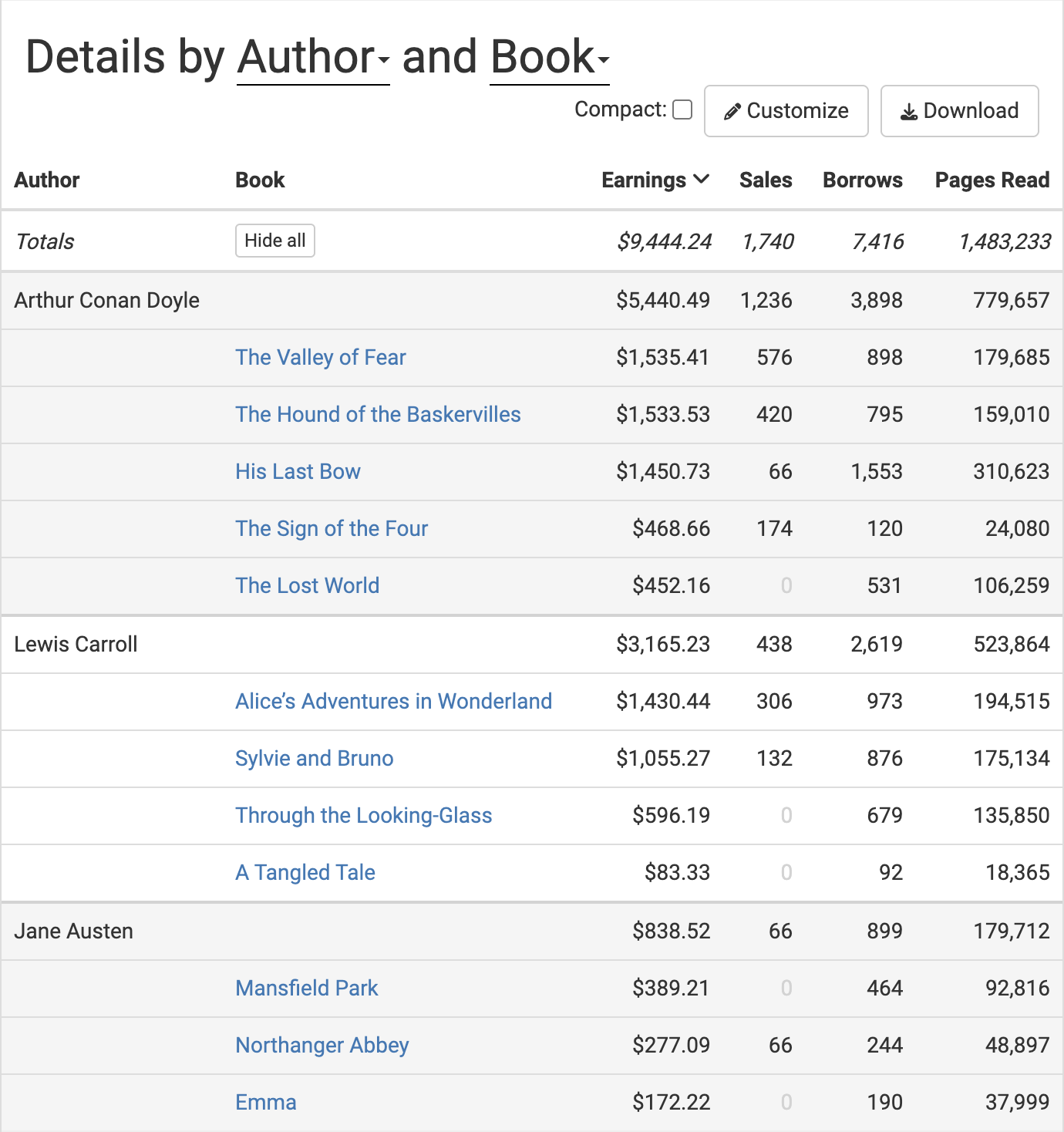Click Arthur Conan Doyle earnings $5,440.49
This screenshot has height=1132, width=1064.
(x=663, y=300)
